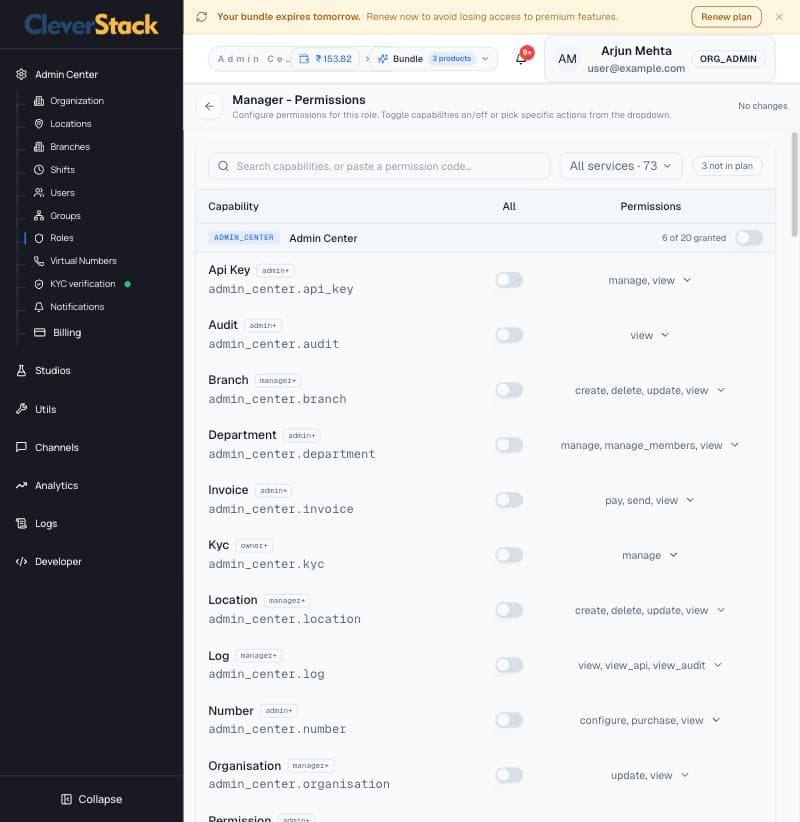Click the AM user avatar

567,59
